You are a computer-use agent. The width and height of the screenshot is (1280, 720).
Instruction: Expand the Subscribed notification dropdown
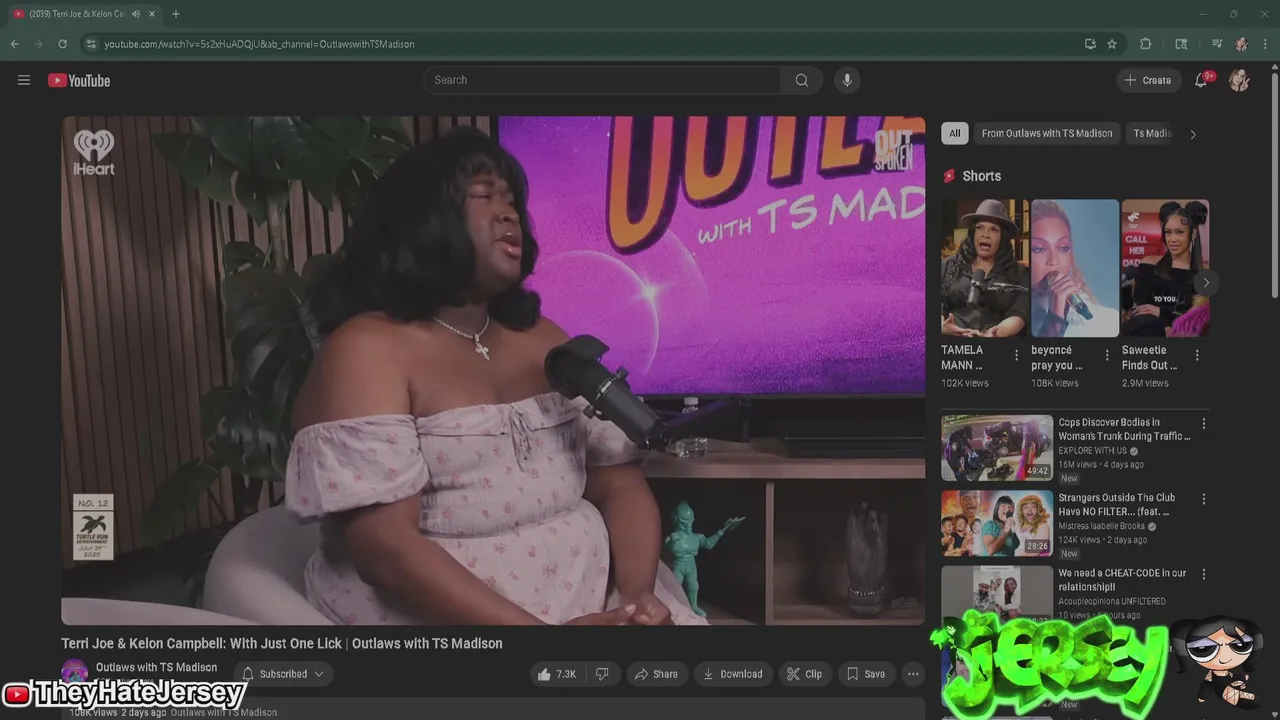283,674
